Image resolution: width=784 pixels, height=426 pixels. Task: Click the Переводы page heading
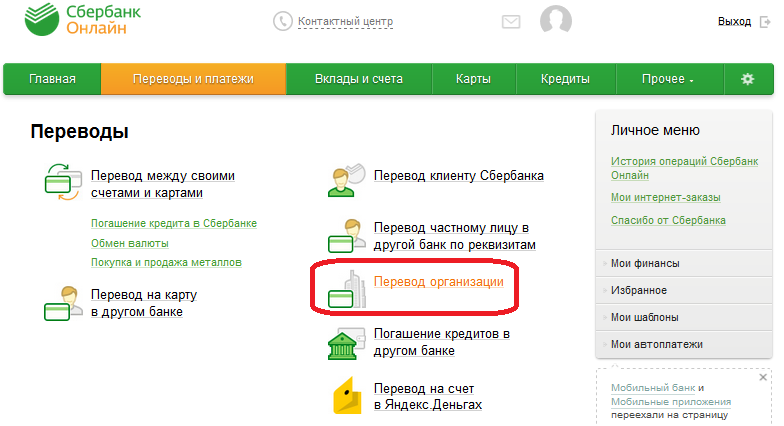[80, 132]
